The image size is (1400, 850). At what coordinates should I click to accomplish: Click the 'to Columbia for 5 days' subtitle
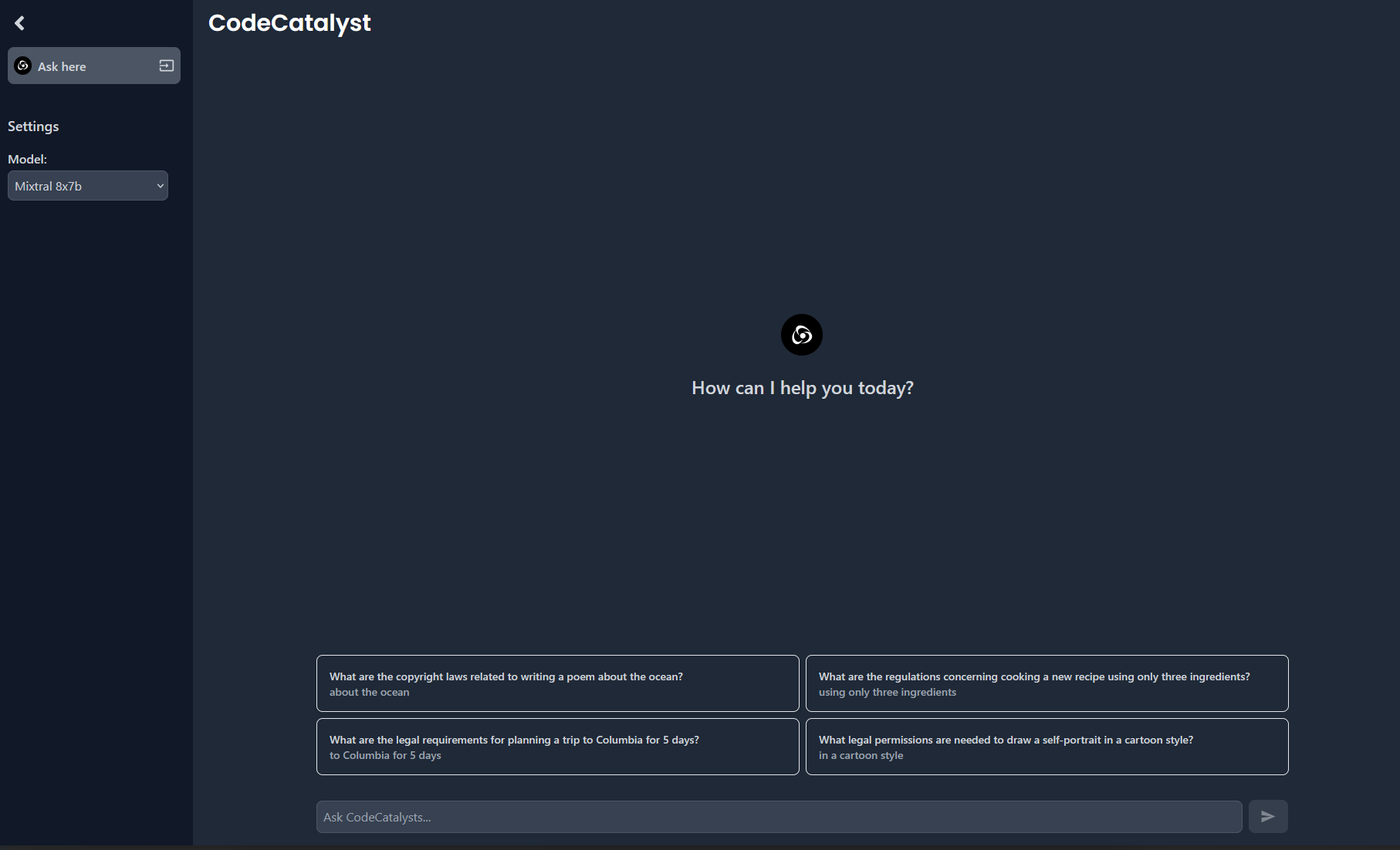click(x=385, y=756)
